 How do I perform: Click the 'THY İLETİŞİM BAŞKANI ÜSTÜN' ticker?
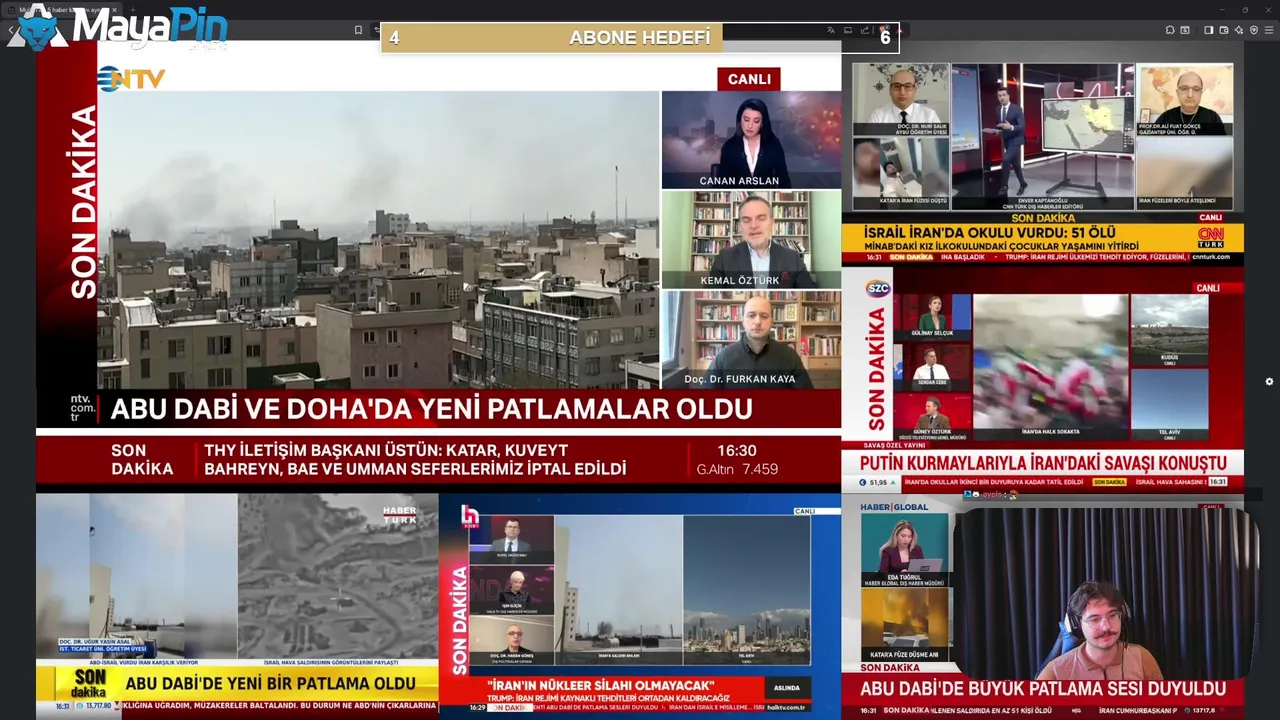(x=415, y=460)
